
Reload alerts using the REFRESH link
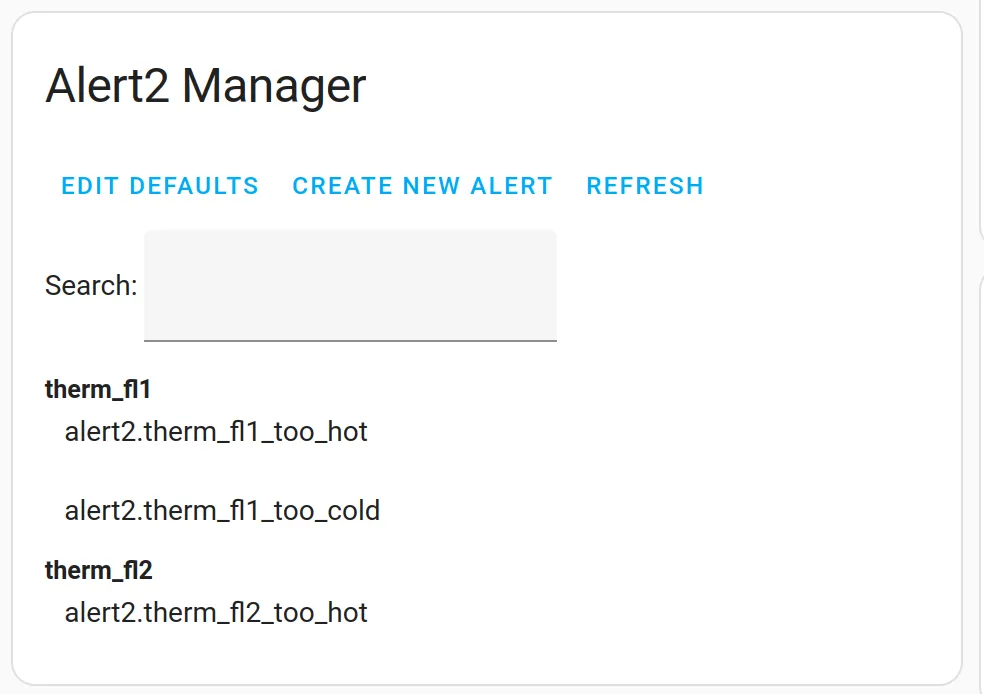[645, 186]
